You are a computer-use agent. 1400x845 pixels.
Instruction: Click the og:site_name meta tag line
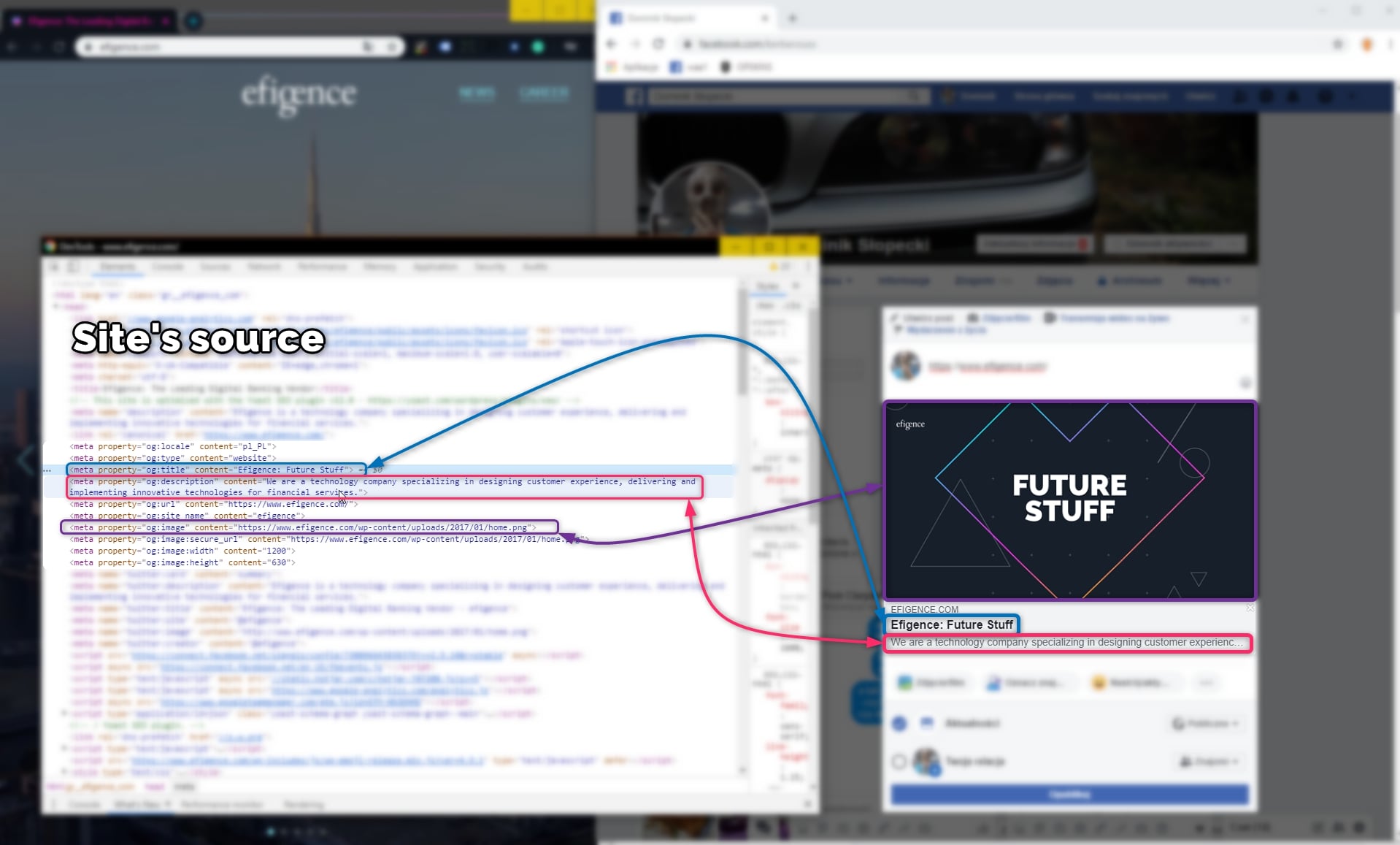[x=187, y=516]
